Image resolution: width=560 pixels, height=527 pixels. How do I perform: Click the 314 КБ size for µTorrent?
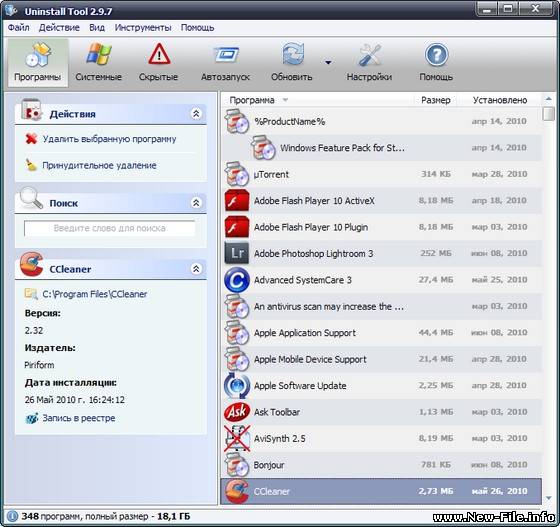click(436, 174)
